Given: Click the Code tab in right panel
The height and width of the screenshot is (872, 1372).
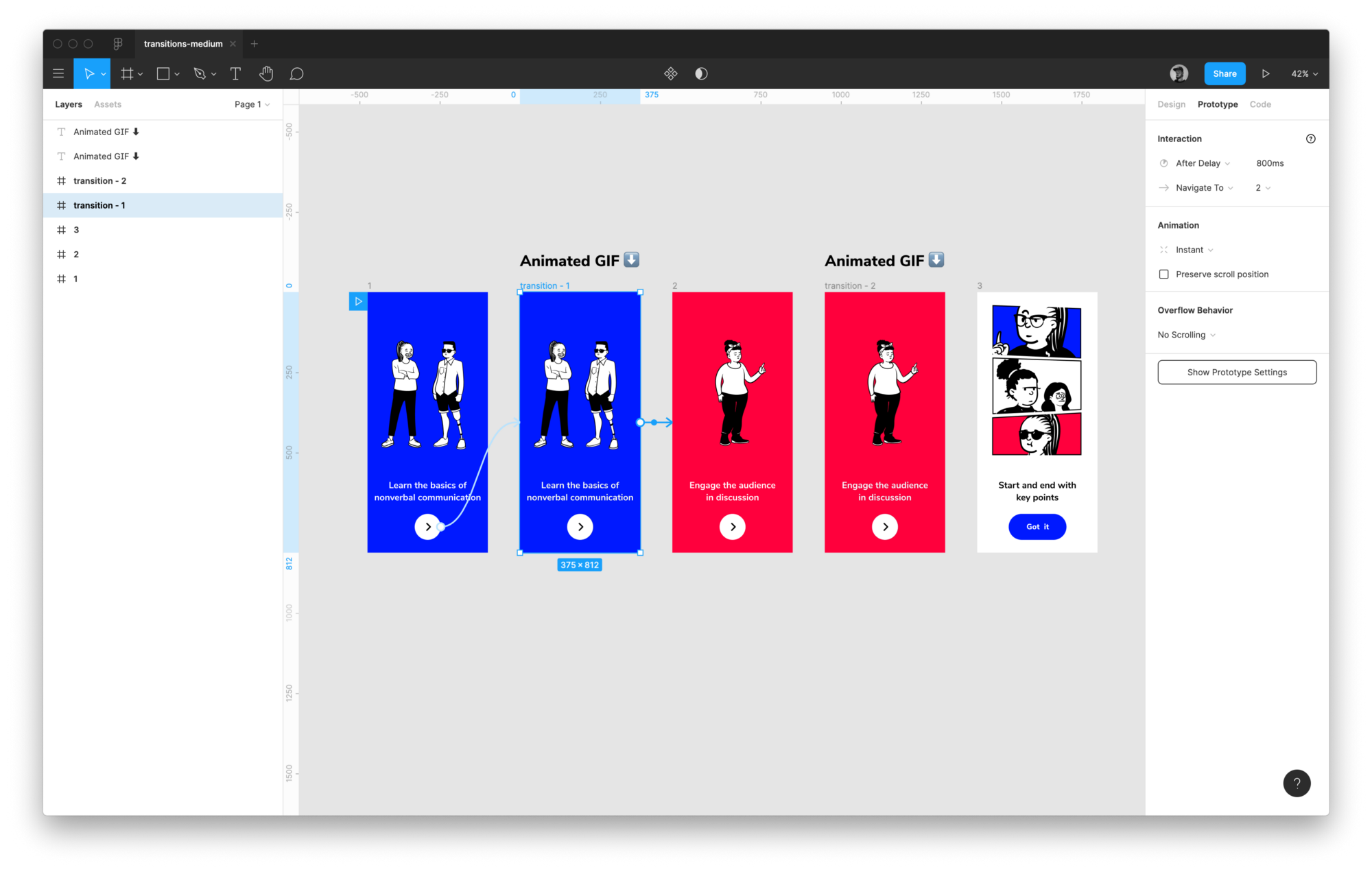Looking at the screenshot, I should 1262,104.
